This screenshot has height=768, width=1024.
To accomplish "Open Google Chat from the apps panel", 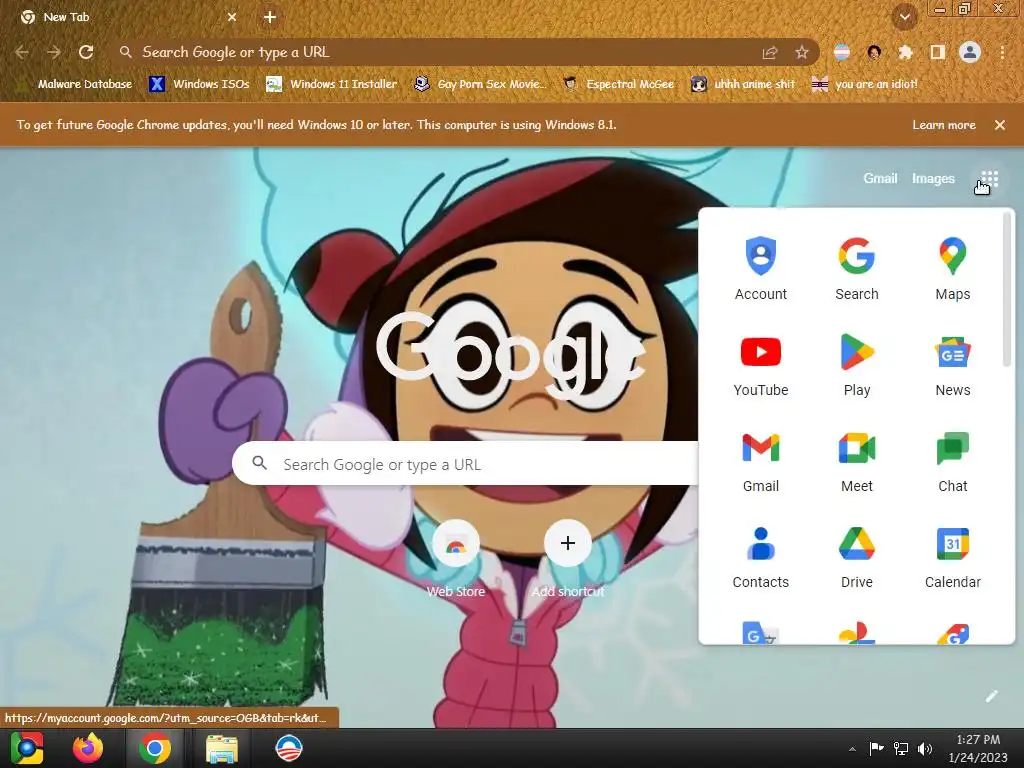I will (x=953, y=461).
